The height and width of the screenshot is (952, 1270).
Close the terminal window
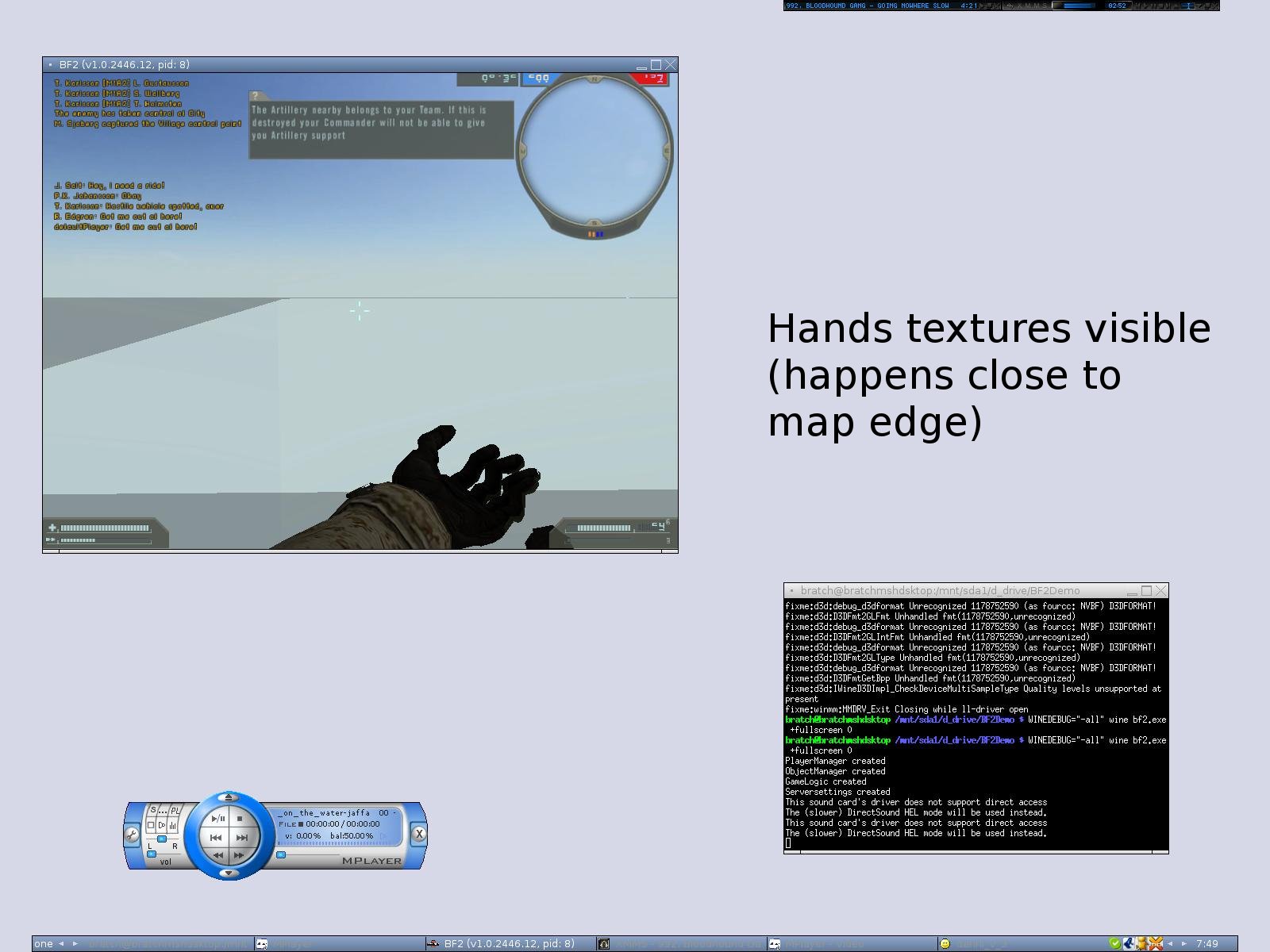(1161, 590)
